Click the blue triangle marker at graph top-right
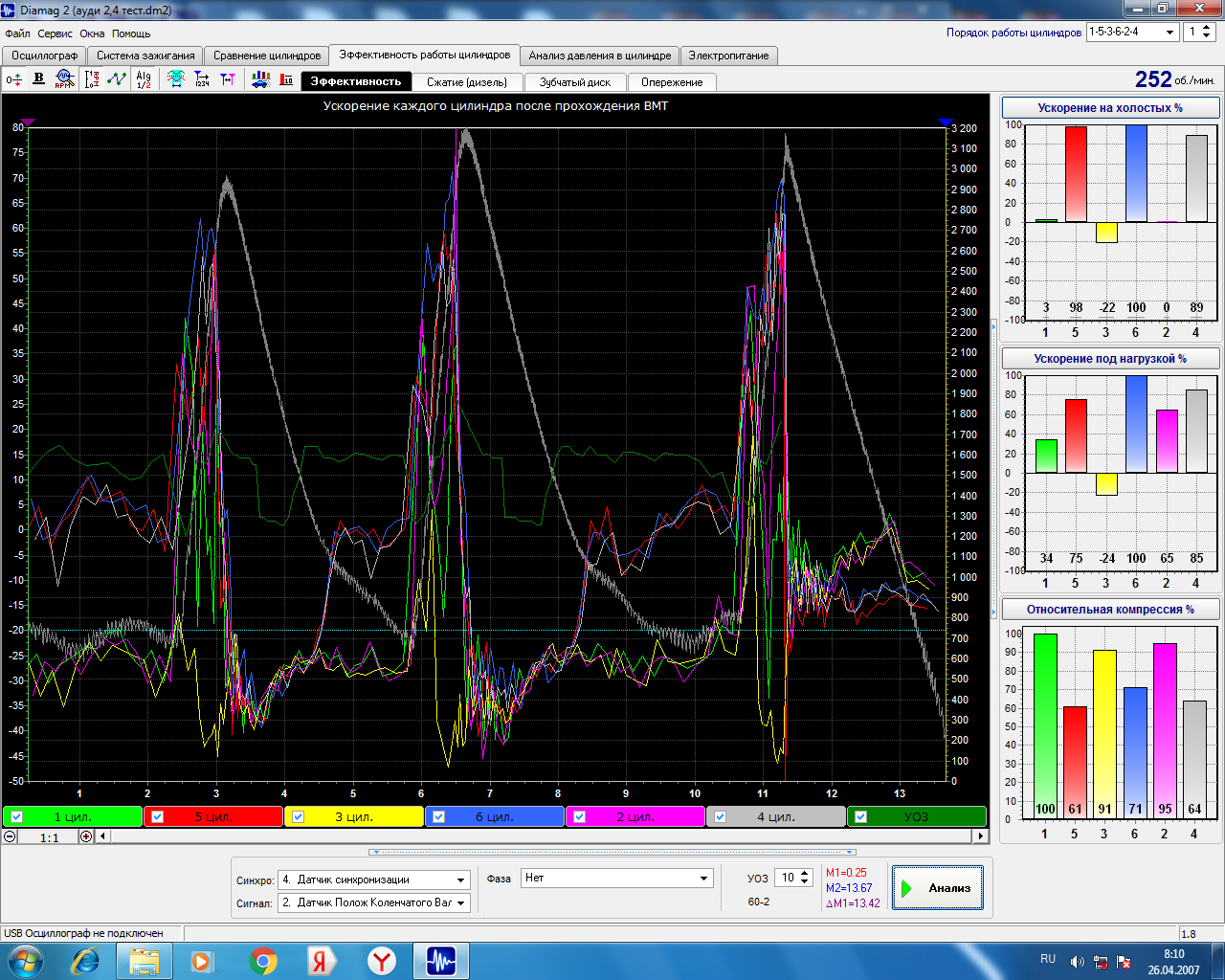 pos(946,122)
